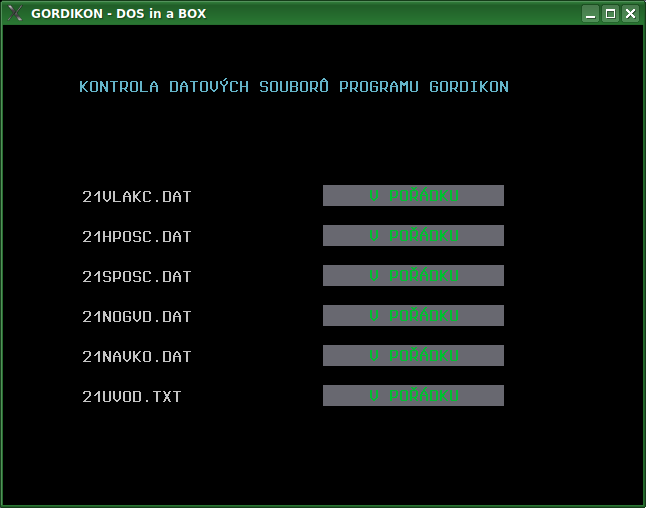The height and width of the screenshot is (508, 646).
Task: Select the 21SPOSC.DAT file name
Action: click(x=136, y=276)
